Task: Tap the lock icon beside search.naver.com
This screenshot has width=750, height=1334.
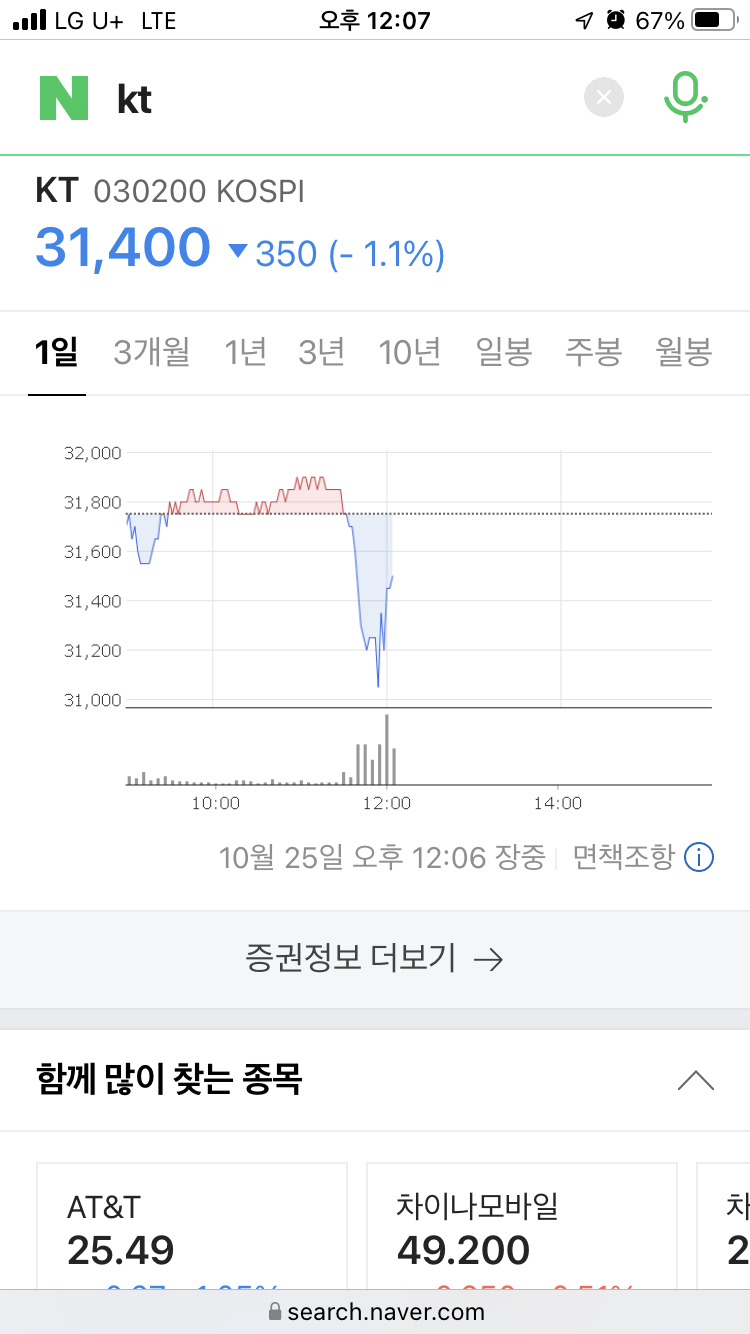Action: [275, 1312]
